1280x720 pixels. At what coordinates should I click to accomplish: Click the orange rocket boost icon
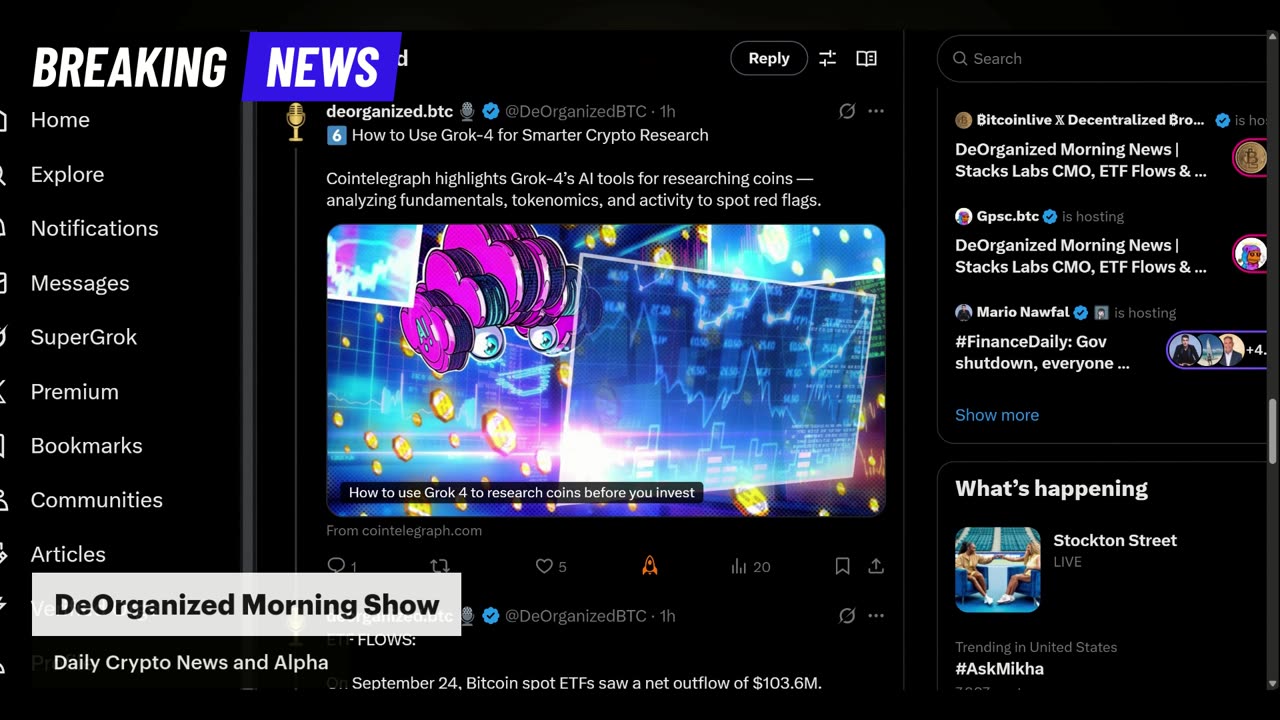point(649,566)
